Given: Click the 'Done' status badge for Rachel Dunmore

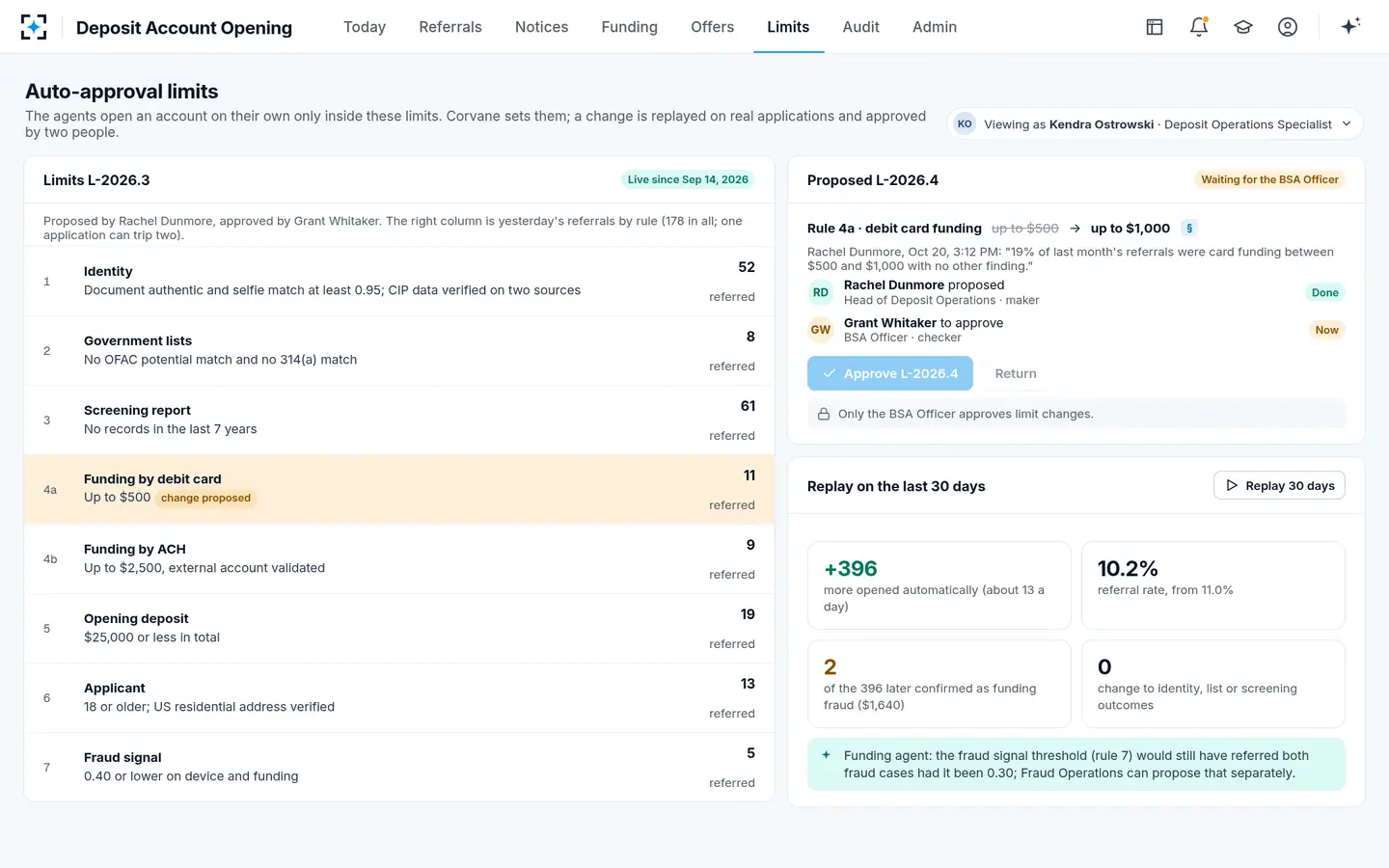Looking at the screenshot, I should [x=1324, y=292].
